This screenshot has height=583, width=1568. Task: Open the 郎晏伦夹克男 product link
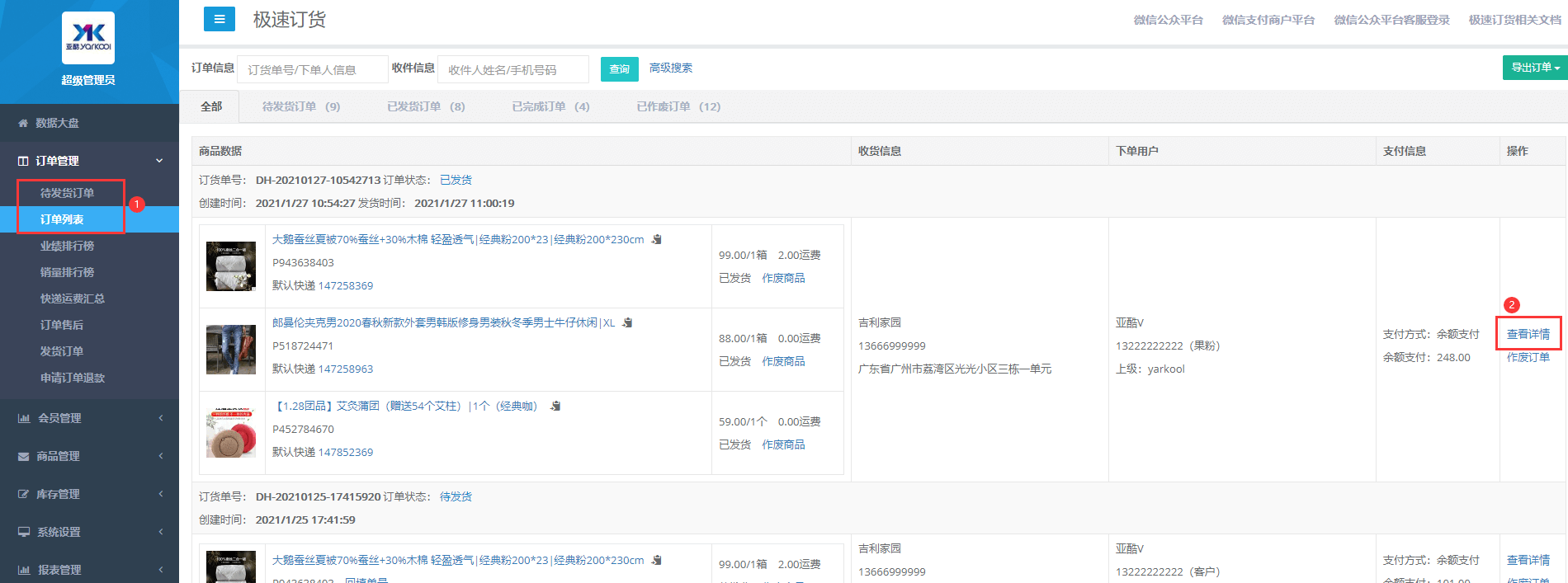coord(443,322)
